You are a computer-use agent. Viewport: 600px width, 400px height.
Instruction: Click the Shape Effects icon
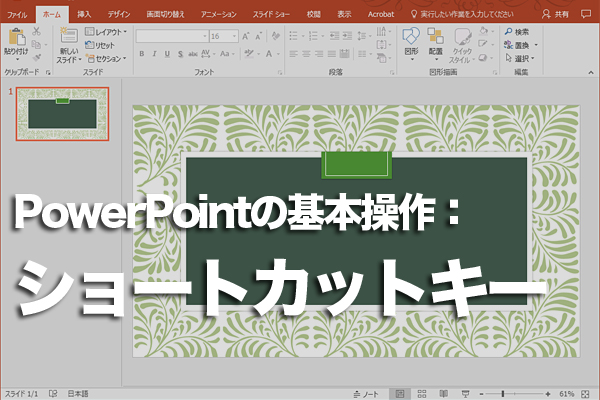pos(483,58)
